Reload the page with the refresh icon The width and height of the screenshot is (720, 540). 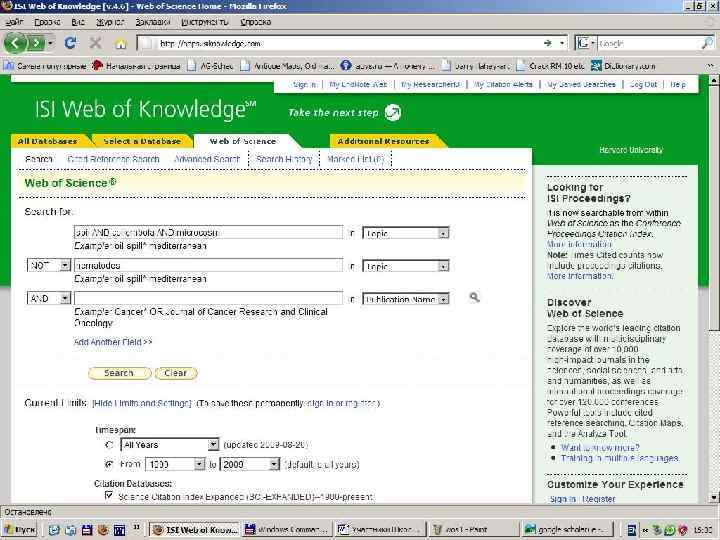coord(70,44)
